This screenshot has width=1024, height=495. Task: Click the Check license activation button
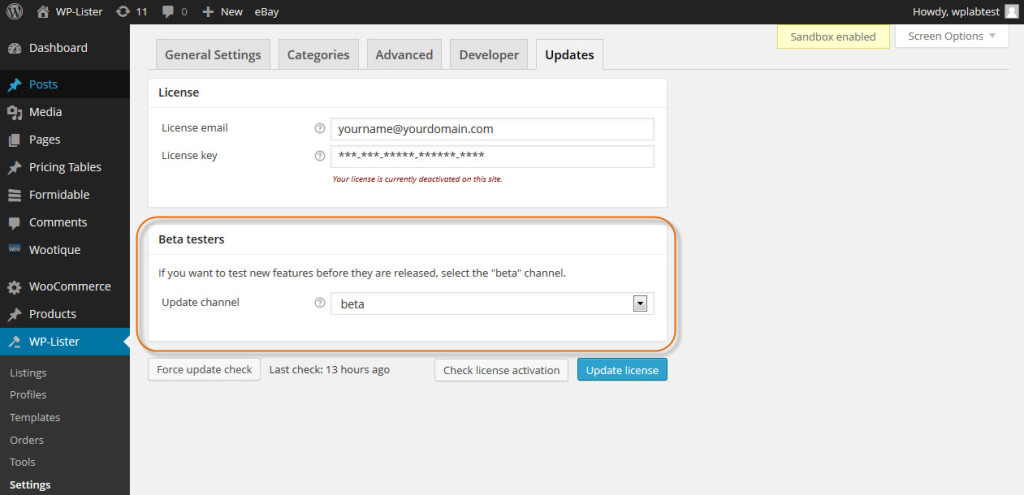pyautogui.click(x=502, y=370)
